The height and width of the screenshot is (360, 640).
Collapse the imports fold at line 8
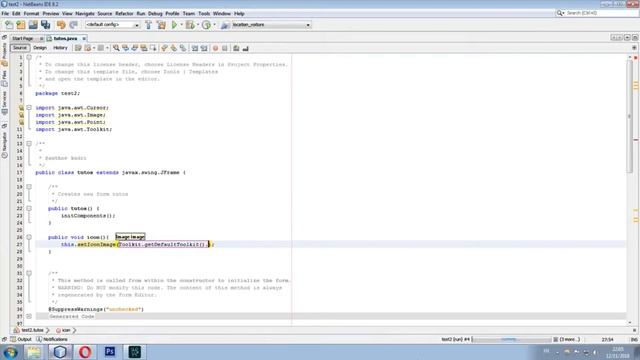tap(29, 108)
